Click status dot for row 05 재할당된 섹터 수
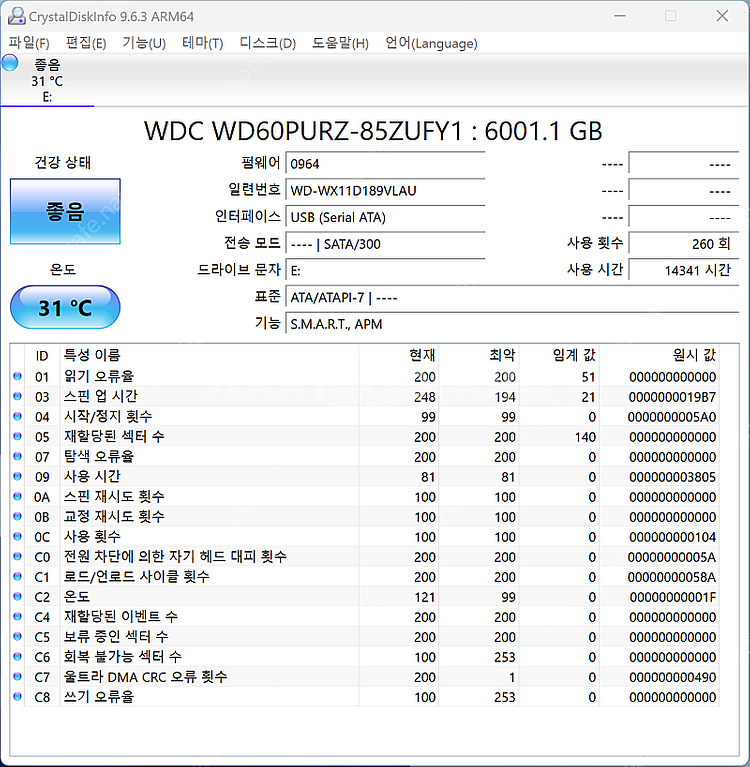 (17, 437)
